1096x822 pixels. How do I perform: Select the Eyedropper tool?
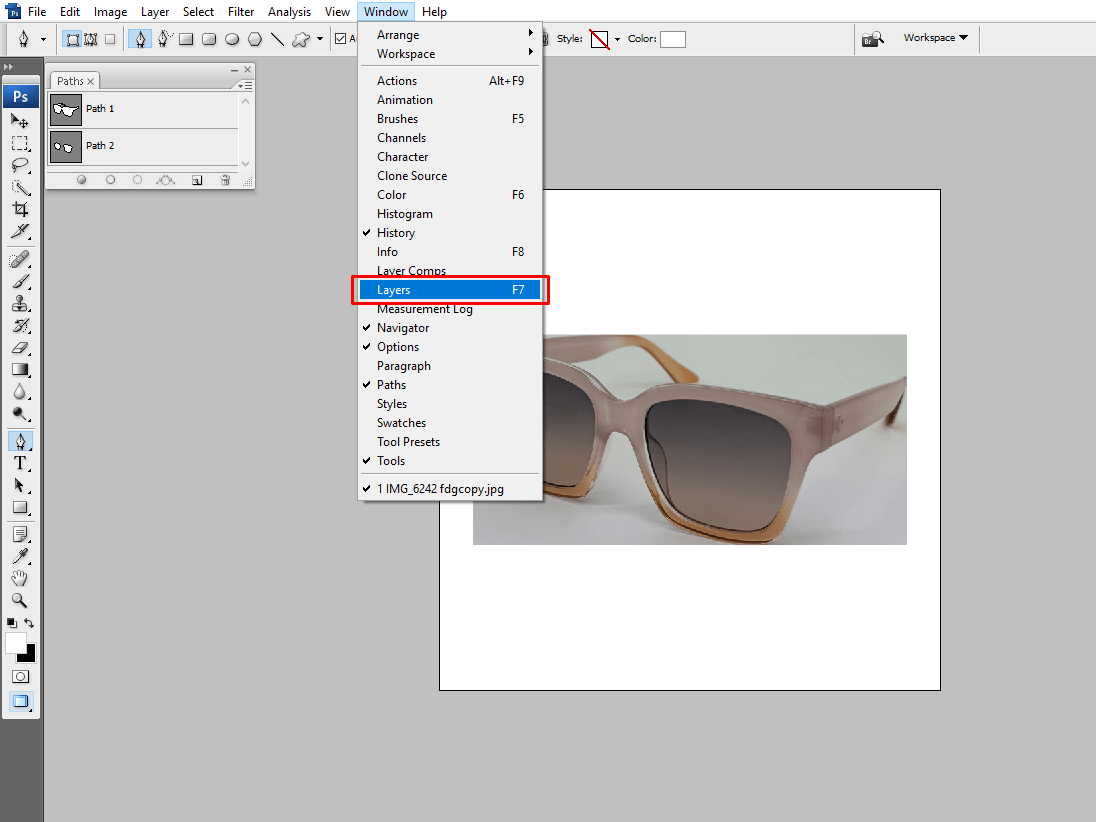[20, 555]
